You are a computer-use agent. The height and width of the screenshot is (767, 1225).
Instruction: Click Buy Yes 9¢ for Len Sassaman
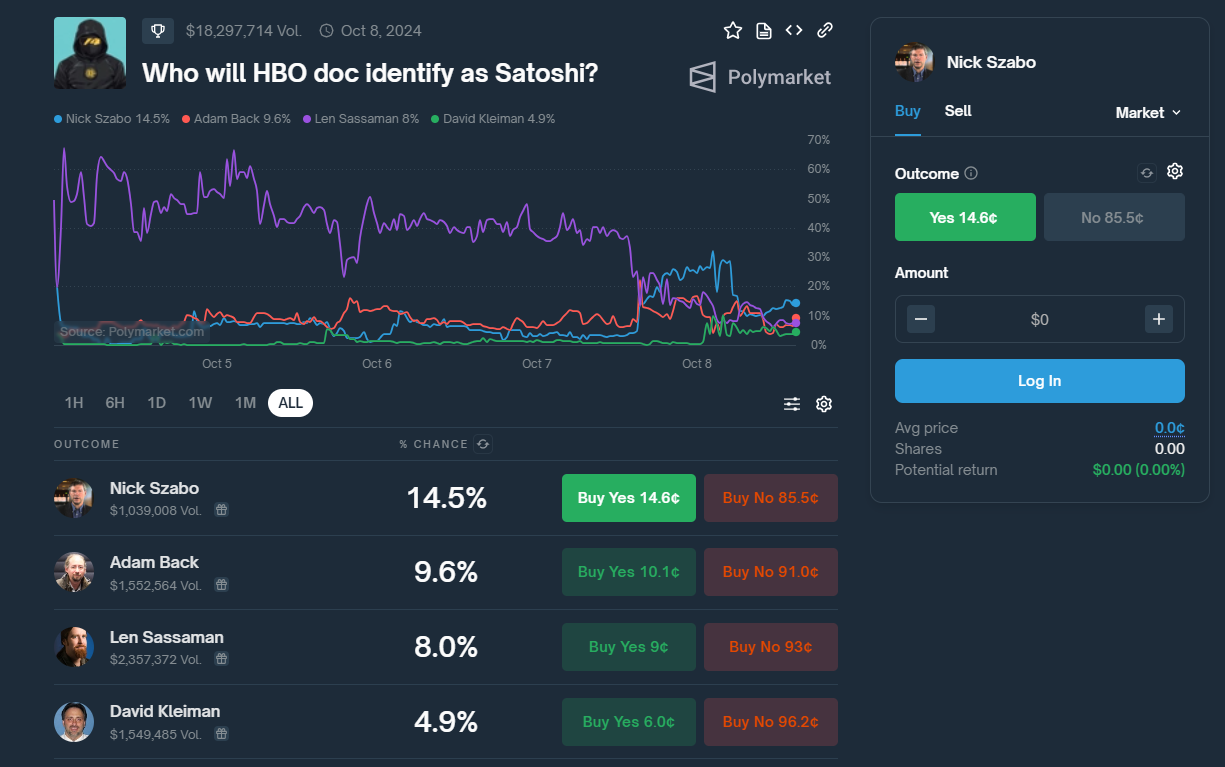(x=629, y=647)
